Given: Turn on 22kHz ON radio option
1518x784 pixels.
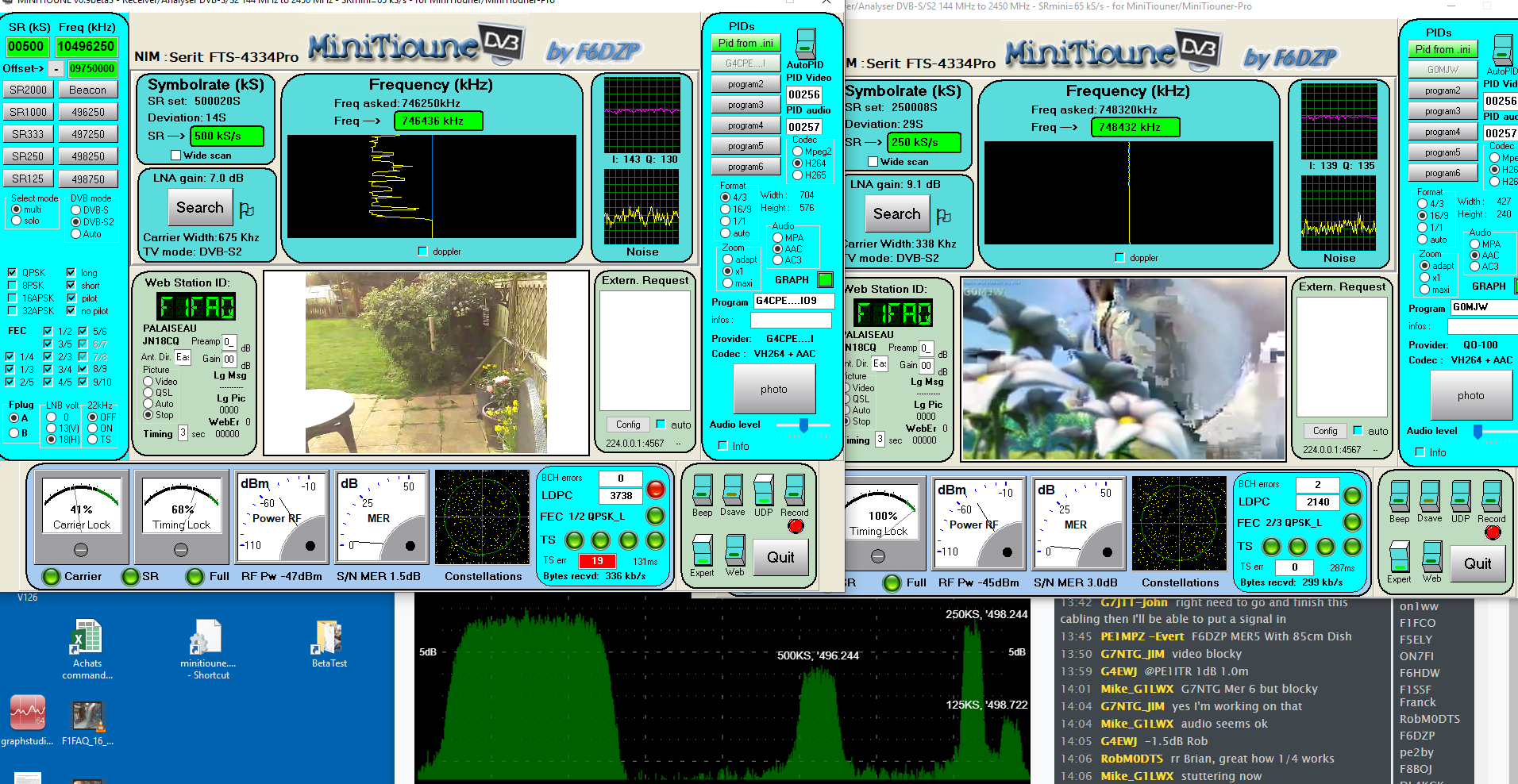Looking at the screenshot, I should pos(92,428).
